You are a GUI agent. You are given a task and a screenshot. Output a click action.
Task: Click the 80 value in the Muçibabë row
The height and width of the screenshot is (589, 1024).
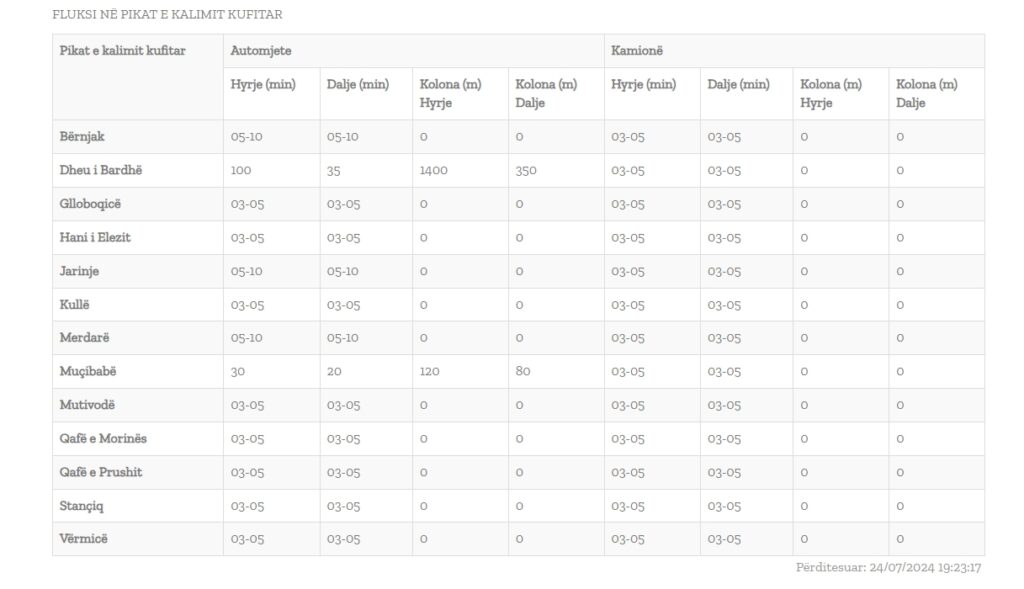522,371
